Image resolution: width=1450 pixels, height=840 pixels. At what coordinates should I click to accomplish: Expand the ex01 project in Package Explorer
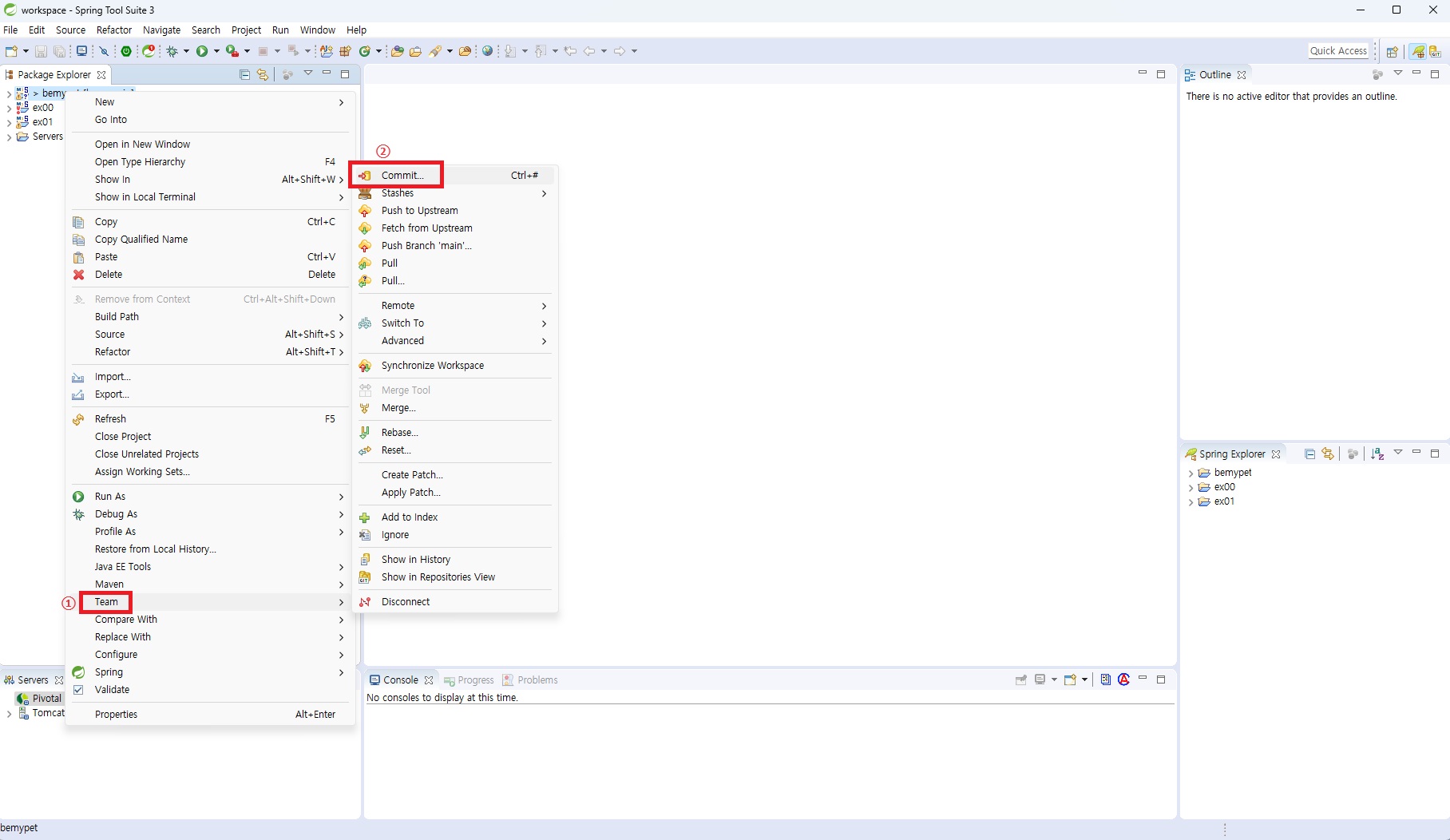[9, 122]
